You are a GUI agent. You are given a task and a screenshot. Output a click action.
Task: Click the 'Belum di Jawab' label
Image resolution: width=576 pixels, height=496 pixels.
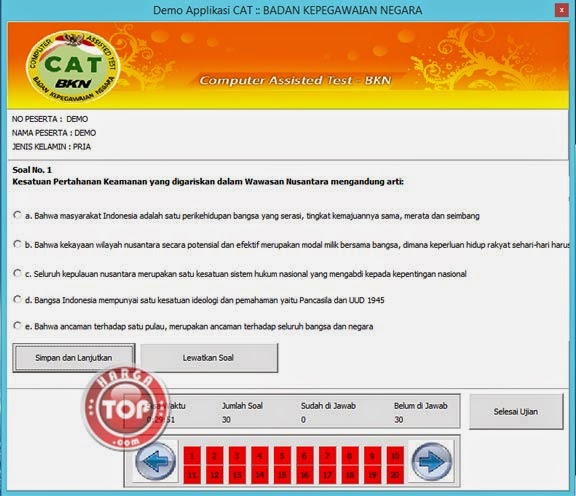[x=421, y=406]
